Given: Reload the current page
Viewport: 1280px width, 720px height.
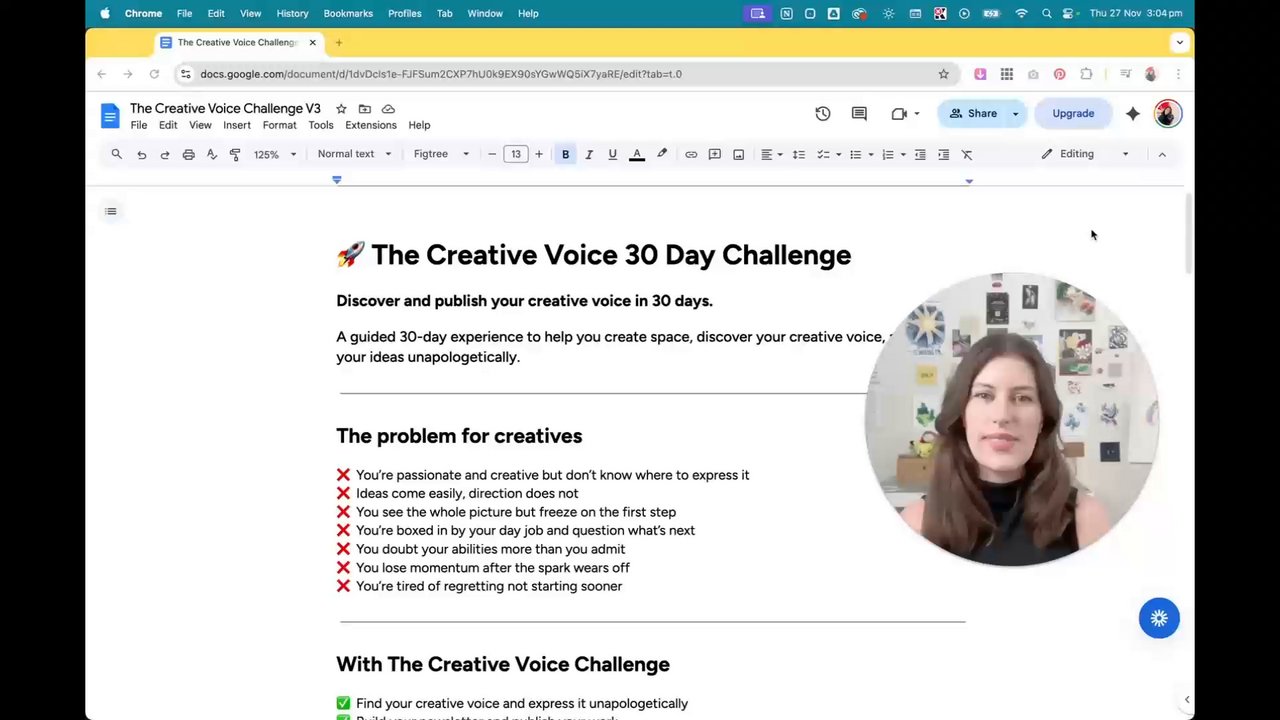Looking at the screenshot, I should click(x=154, y=74).
